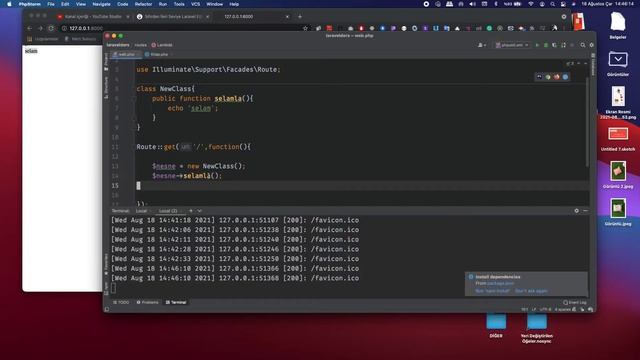
Task: Toggle the Favorites tool window sidebar
Action: 107,264
